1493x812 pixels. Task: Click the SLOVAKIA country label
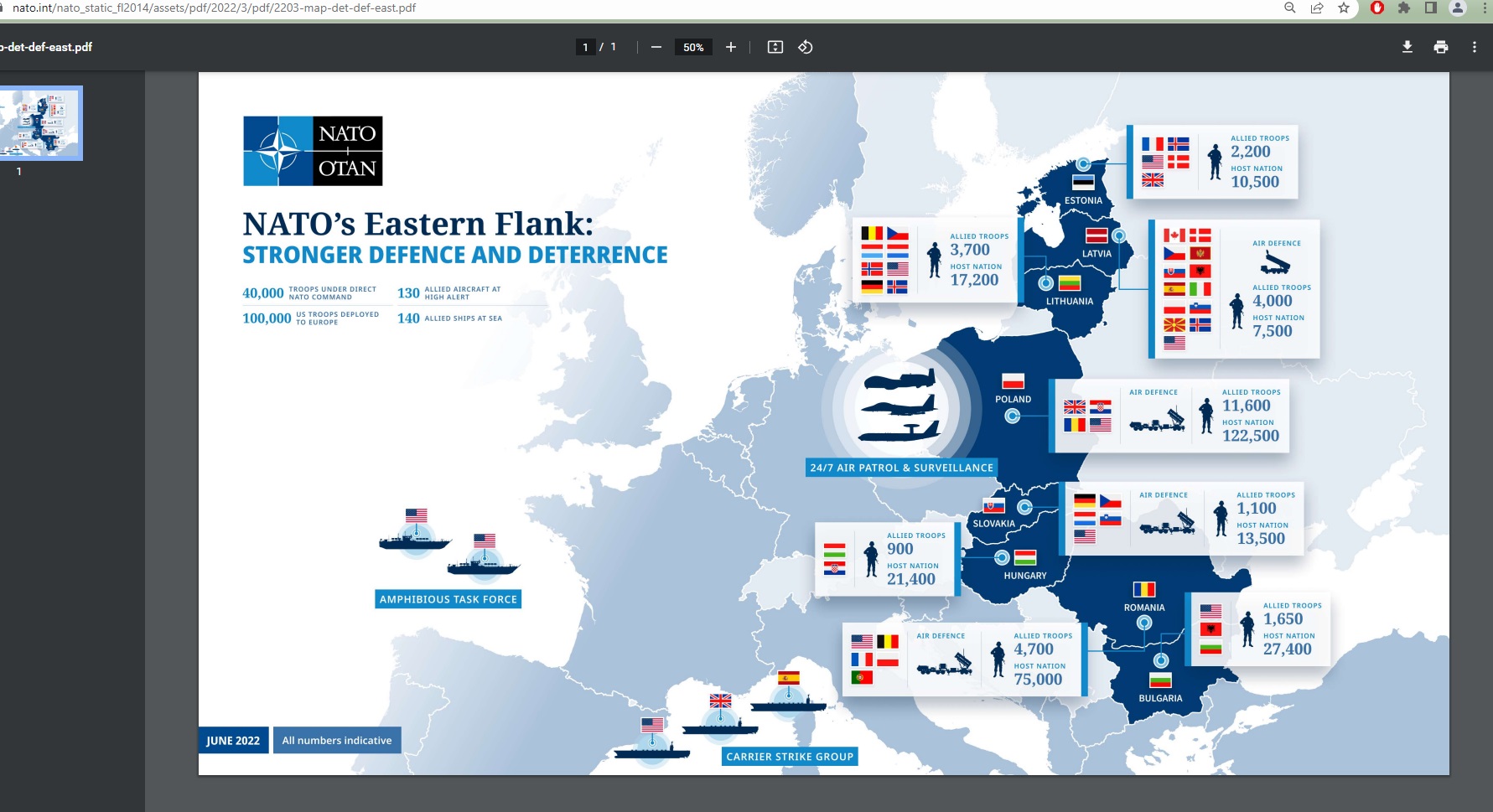point(993,524)
